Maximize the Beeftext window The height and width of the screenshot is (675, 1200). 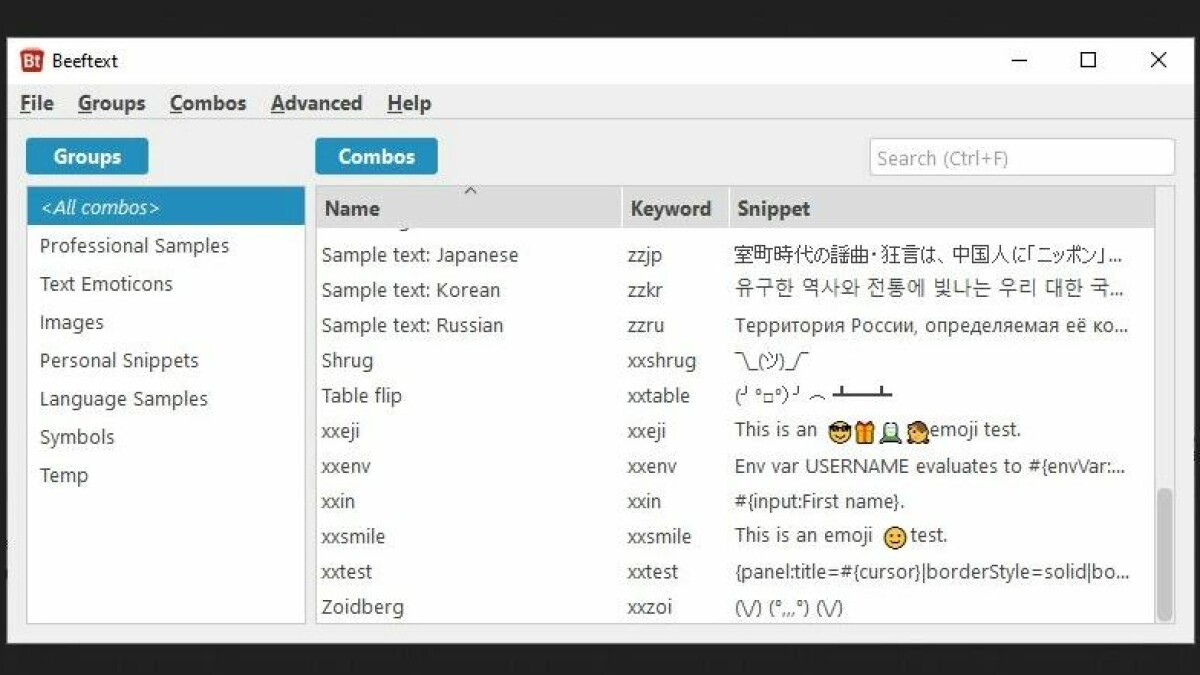(x=1088, y=61)
